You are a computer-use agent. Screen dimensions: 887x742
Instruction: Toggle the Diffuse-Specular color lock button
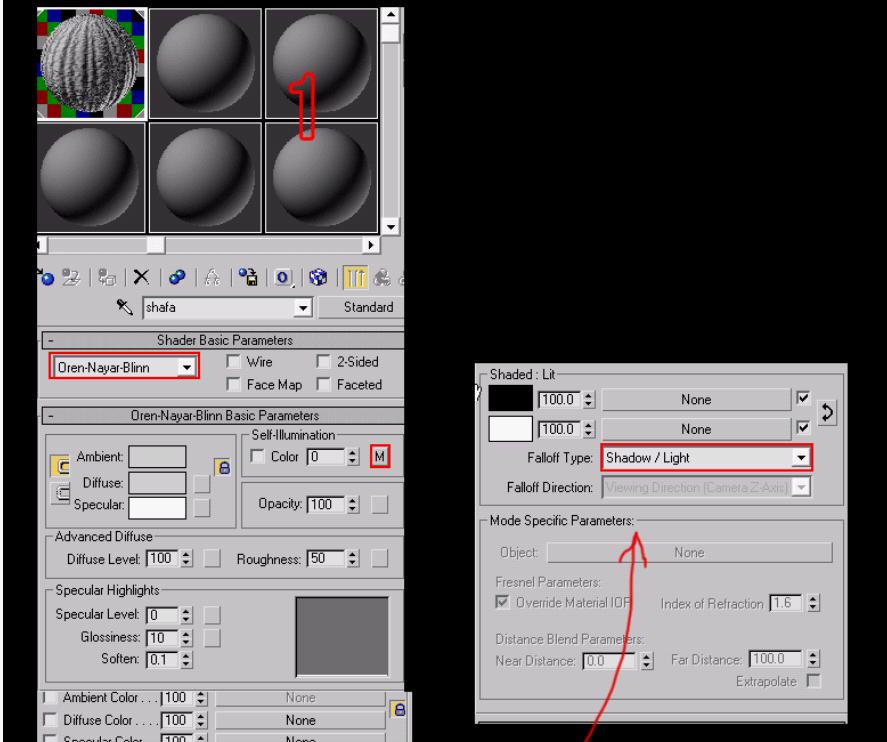coord(60,493)
